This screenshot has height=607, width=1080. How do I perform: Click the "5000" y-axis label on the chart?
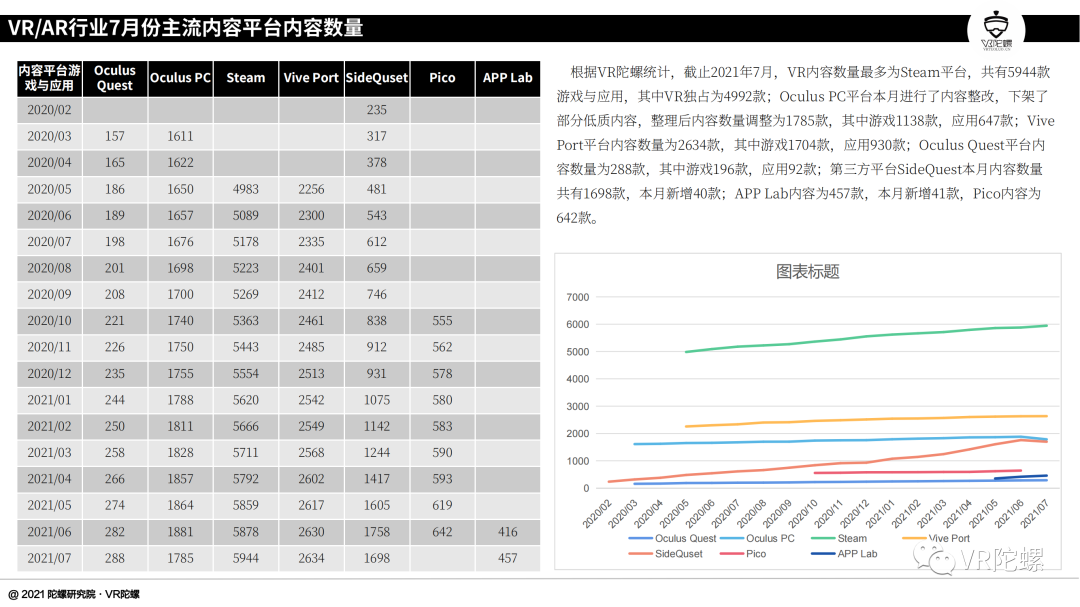pos(578,351)
